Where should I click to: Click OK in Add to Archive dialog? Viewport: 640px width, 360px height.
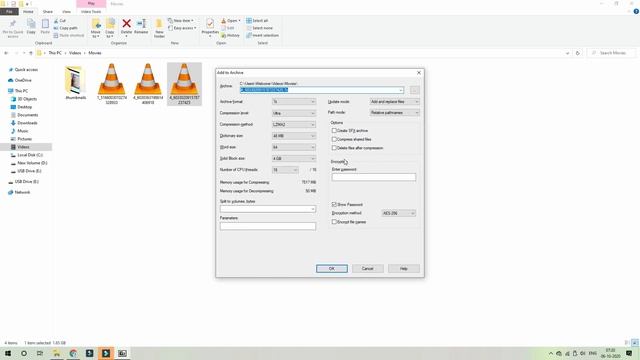(x=332, y=269)
